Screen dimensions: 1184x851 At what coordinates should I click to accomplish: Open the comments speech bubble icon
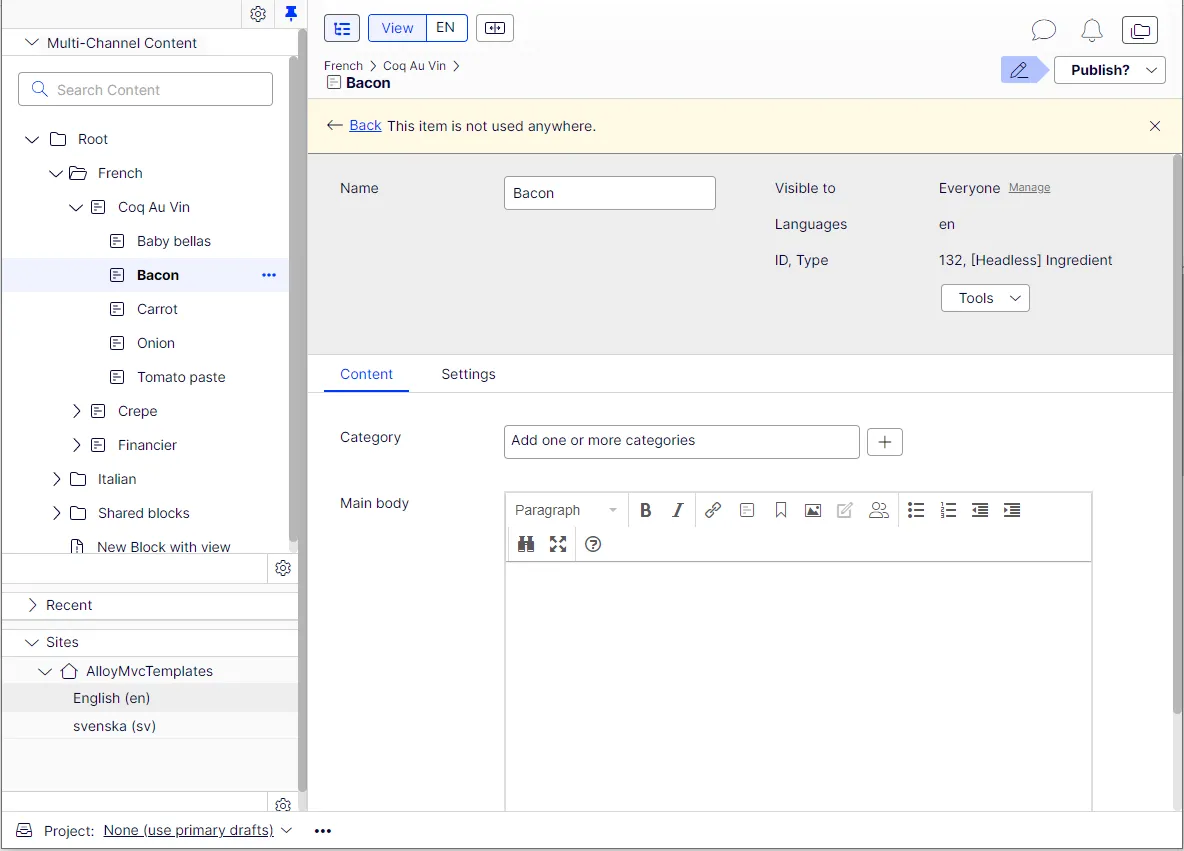tap(1044, 30)
